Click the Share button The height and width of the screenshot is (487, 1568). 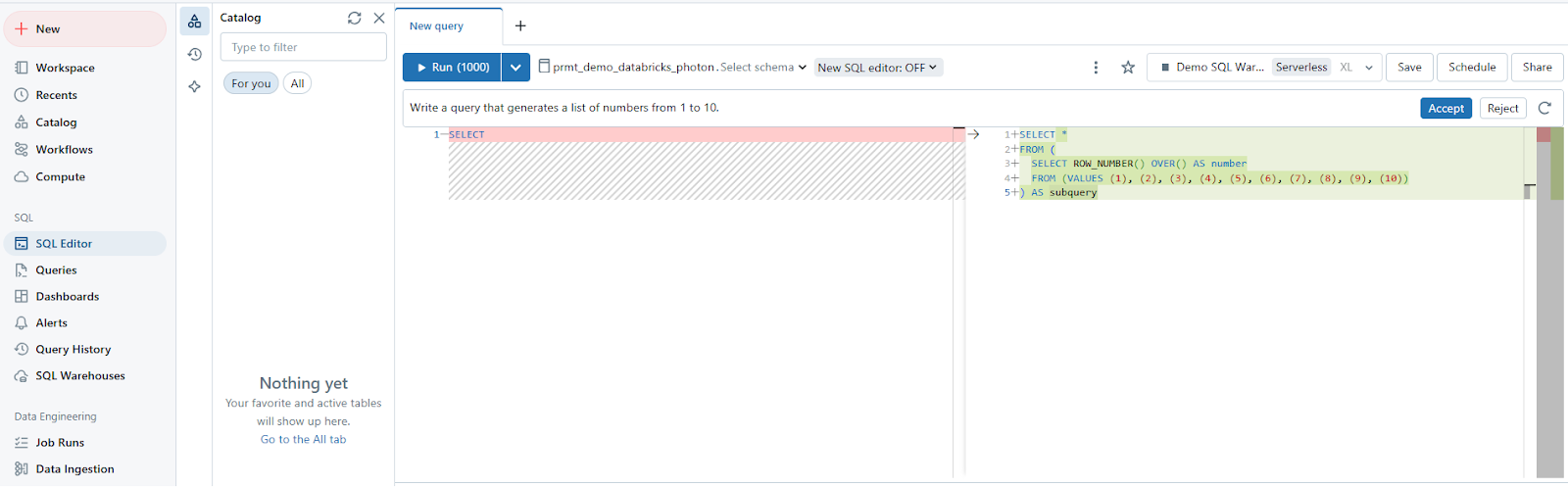click(x=1537, y=68)
